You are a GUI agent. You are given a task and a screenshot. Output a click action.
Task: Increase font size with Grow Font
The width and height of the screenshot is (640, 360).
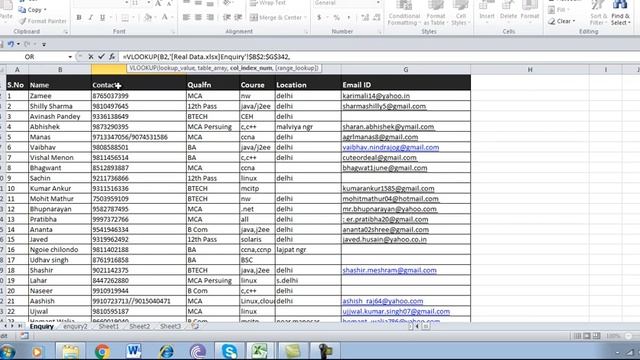point(158,3)
